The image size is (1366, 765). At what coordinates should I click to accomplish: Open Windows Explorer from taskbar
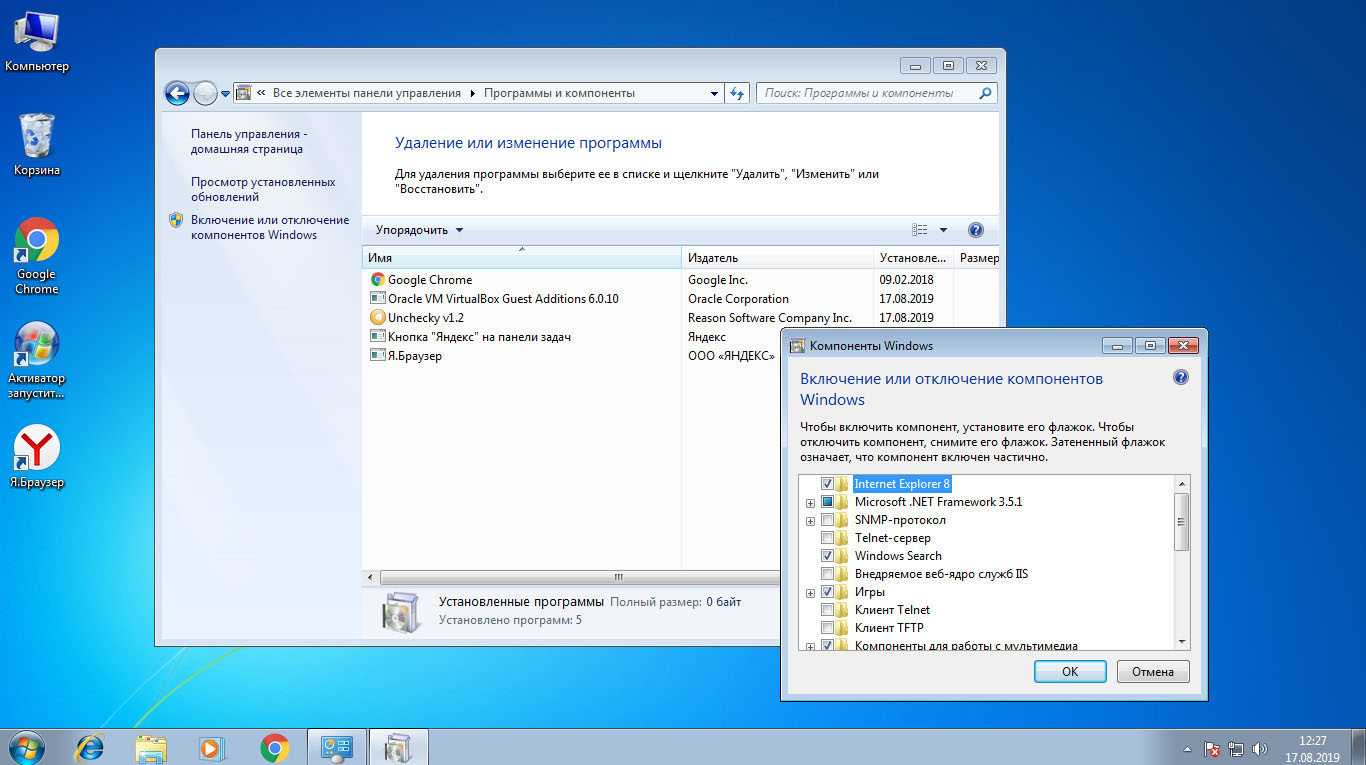(151, 747)
